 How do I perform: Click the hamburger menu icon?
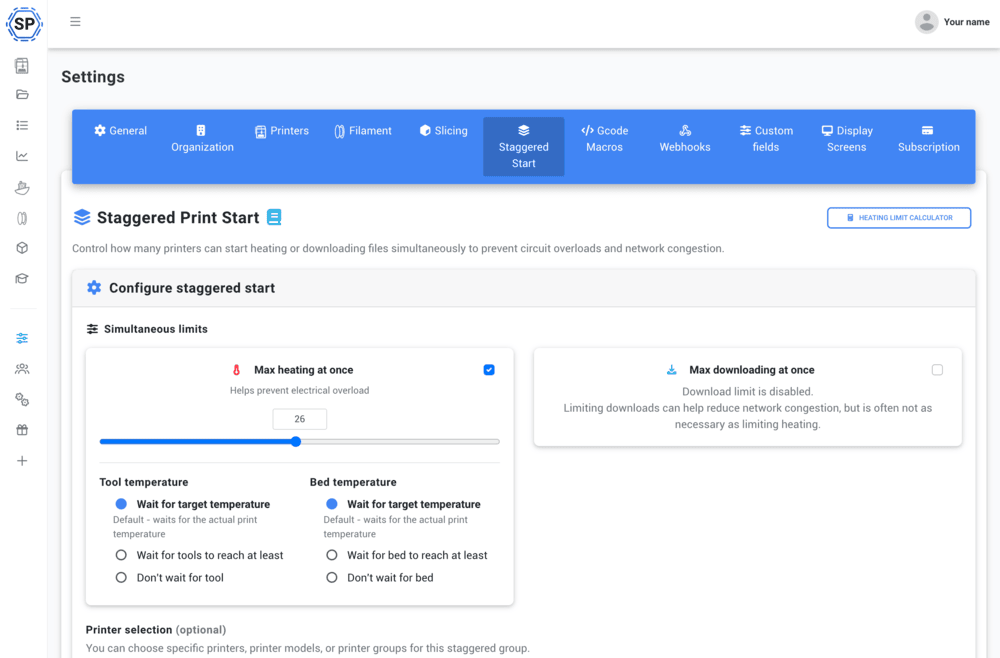coord(75,22)
